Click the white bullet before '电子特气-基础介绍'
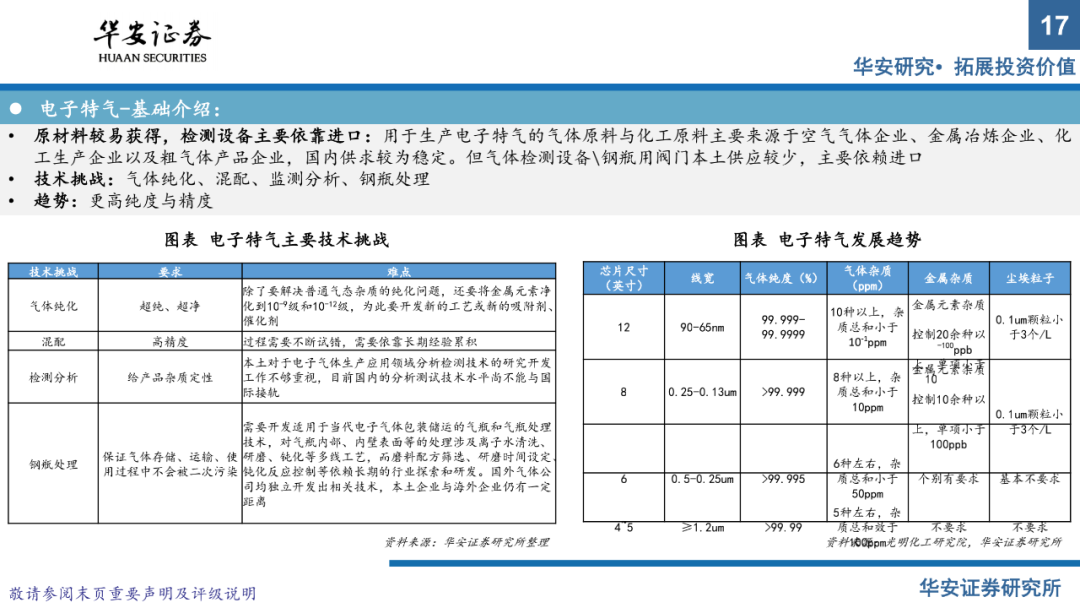Screen dimensions: 1080x608 [16, 109]
